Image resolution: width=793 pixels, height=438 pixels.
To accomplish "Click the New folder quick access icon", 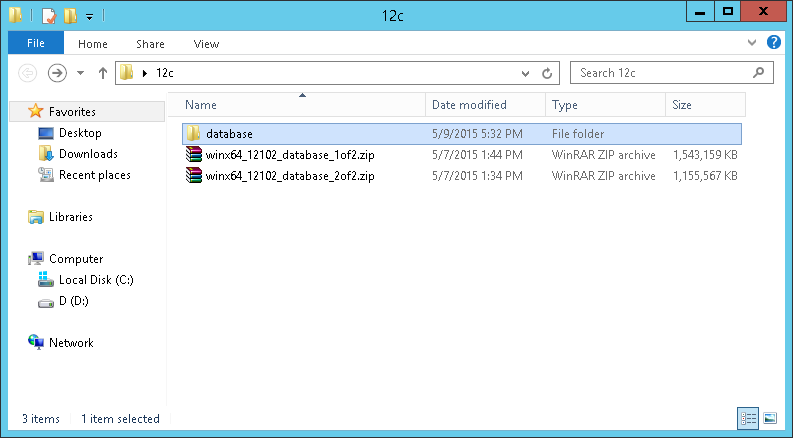I will pyautogui.click(x=70, y=16).
